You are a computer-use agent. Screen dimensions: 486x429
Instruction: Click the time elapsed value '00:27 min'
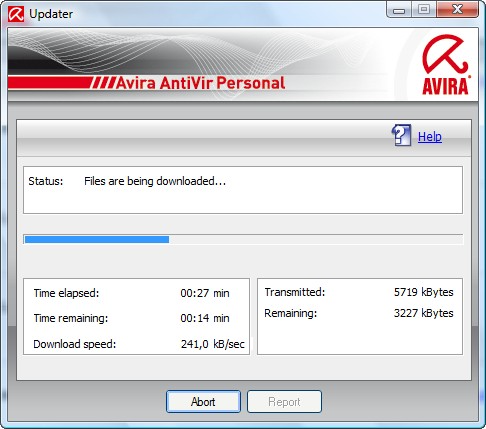click(205, 293)
